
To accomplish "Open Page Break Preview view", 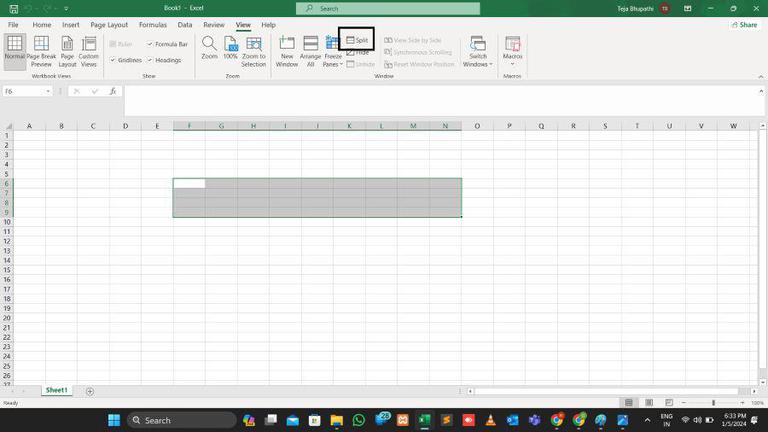I will 41,51.
